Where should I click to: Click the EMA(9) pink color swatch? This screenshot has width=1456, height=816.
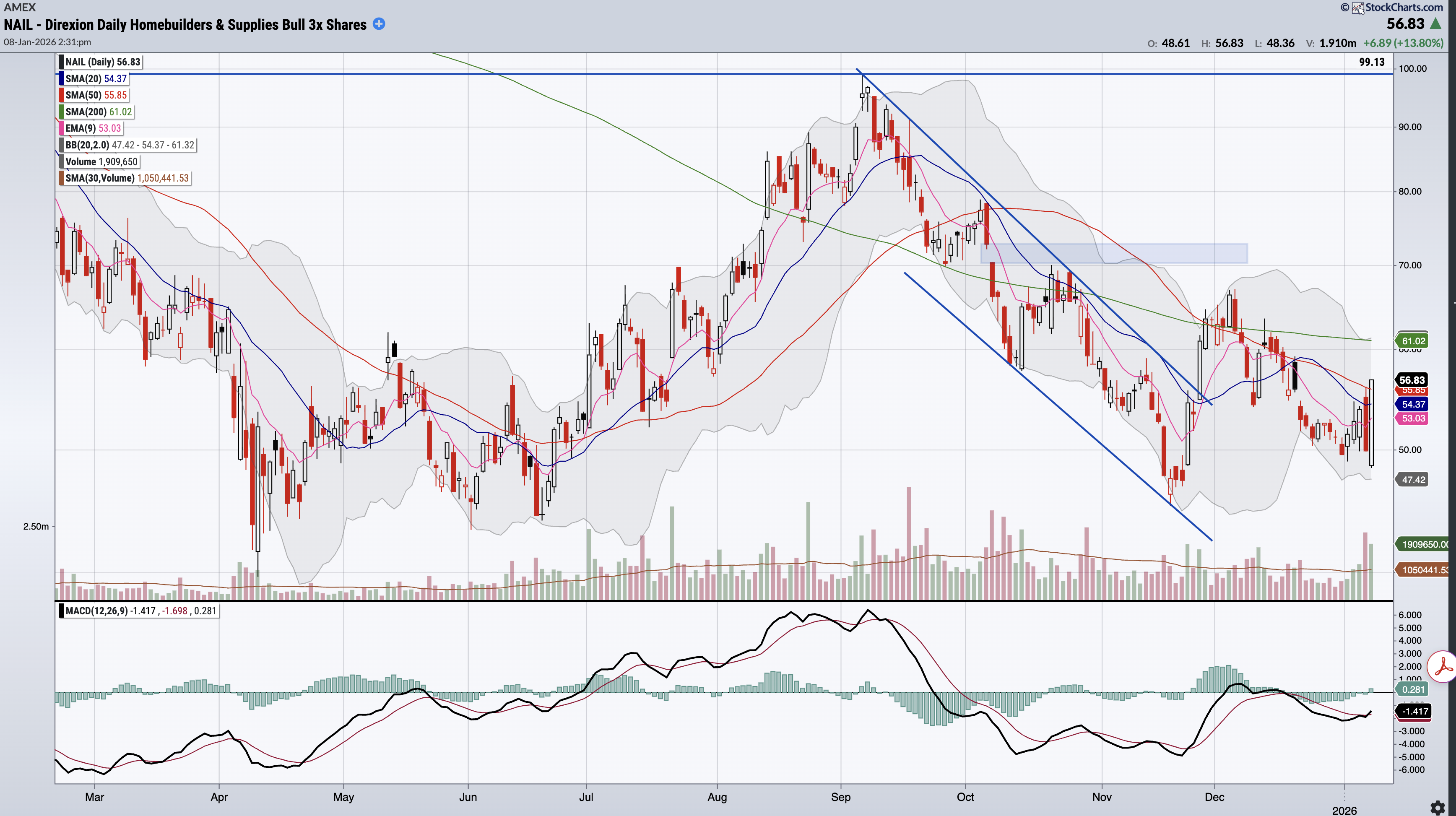click(61, 128)
